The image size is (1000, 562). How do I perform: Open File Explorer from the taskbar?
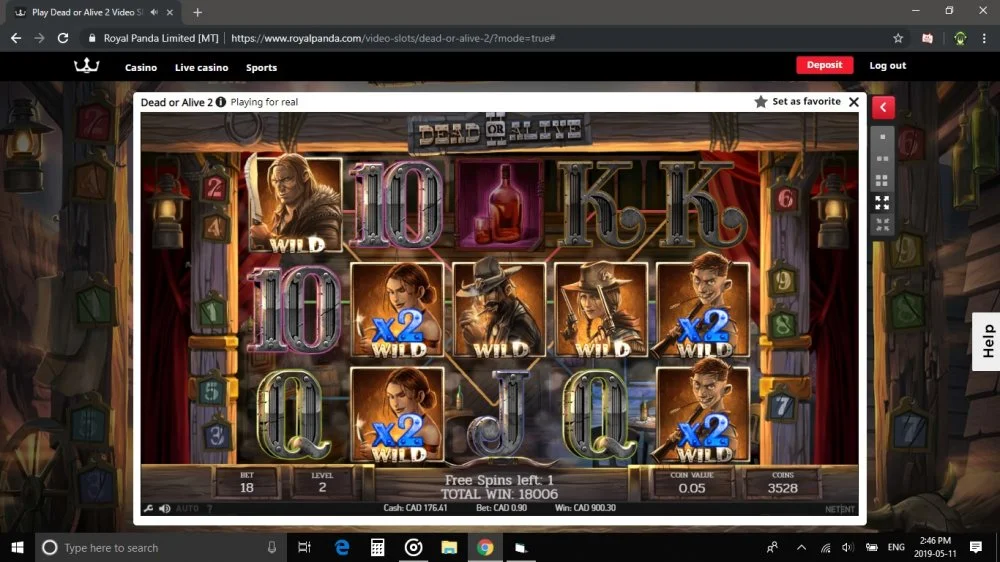[449, 547]
